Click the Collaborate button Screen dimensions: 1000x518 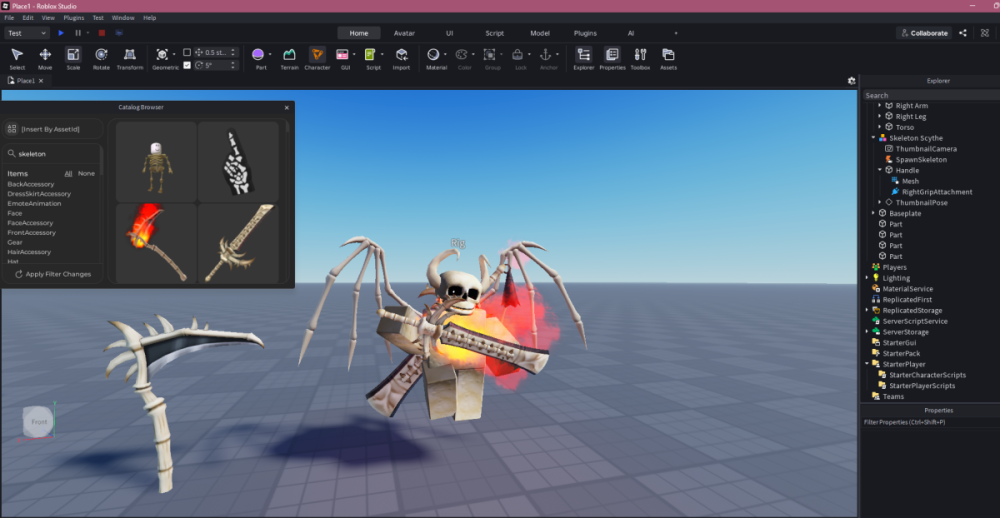[x=923, y=33]
